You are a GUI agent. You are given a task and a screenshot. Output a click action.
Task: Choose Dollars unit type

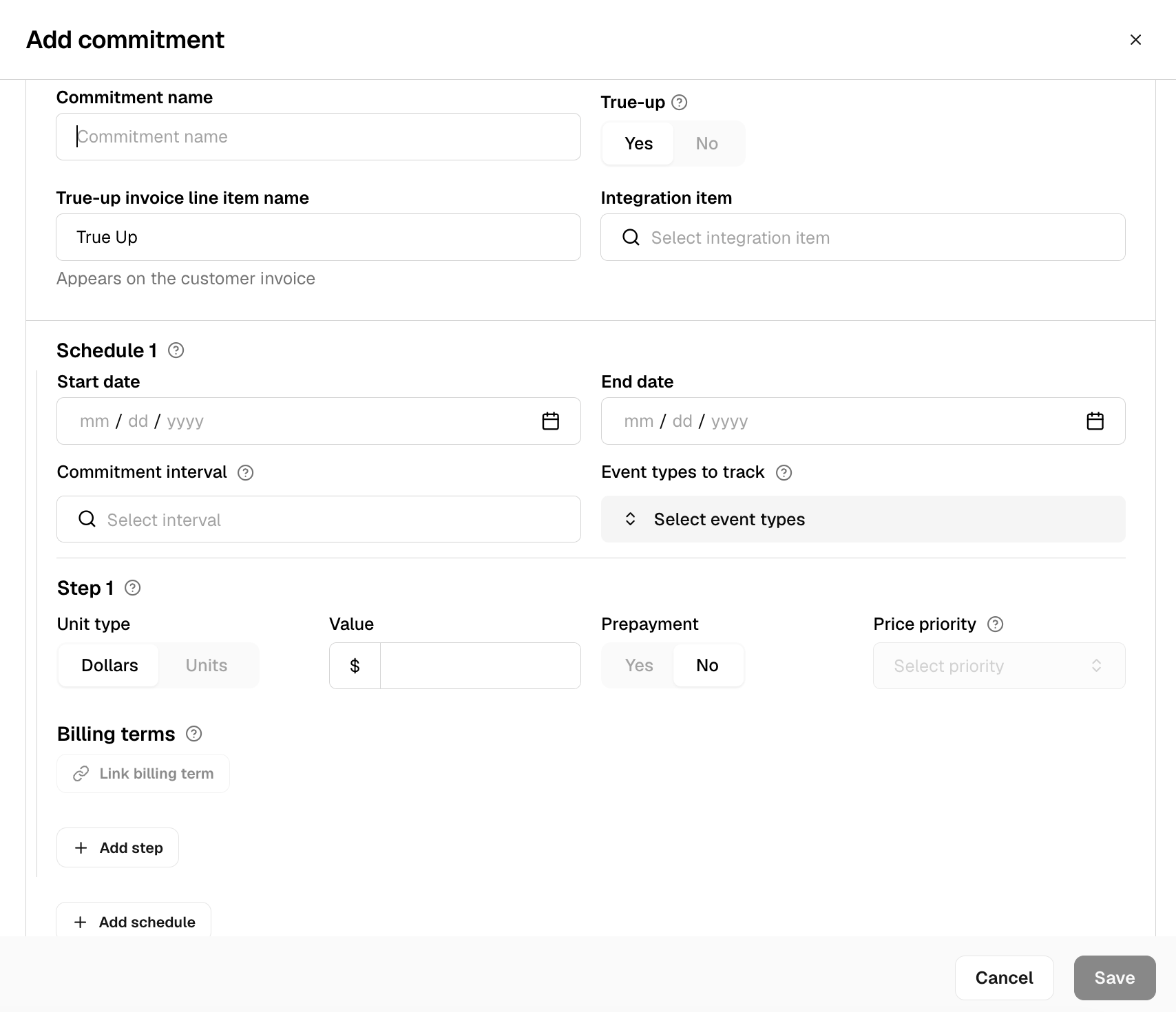coord(109,665)
